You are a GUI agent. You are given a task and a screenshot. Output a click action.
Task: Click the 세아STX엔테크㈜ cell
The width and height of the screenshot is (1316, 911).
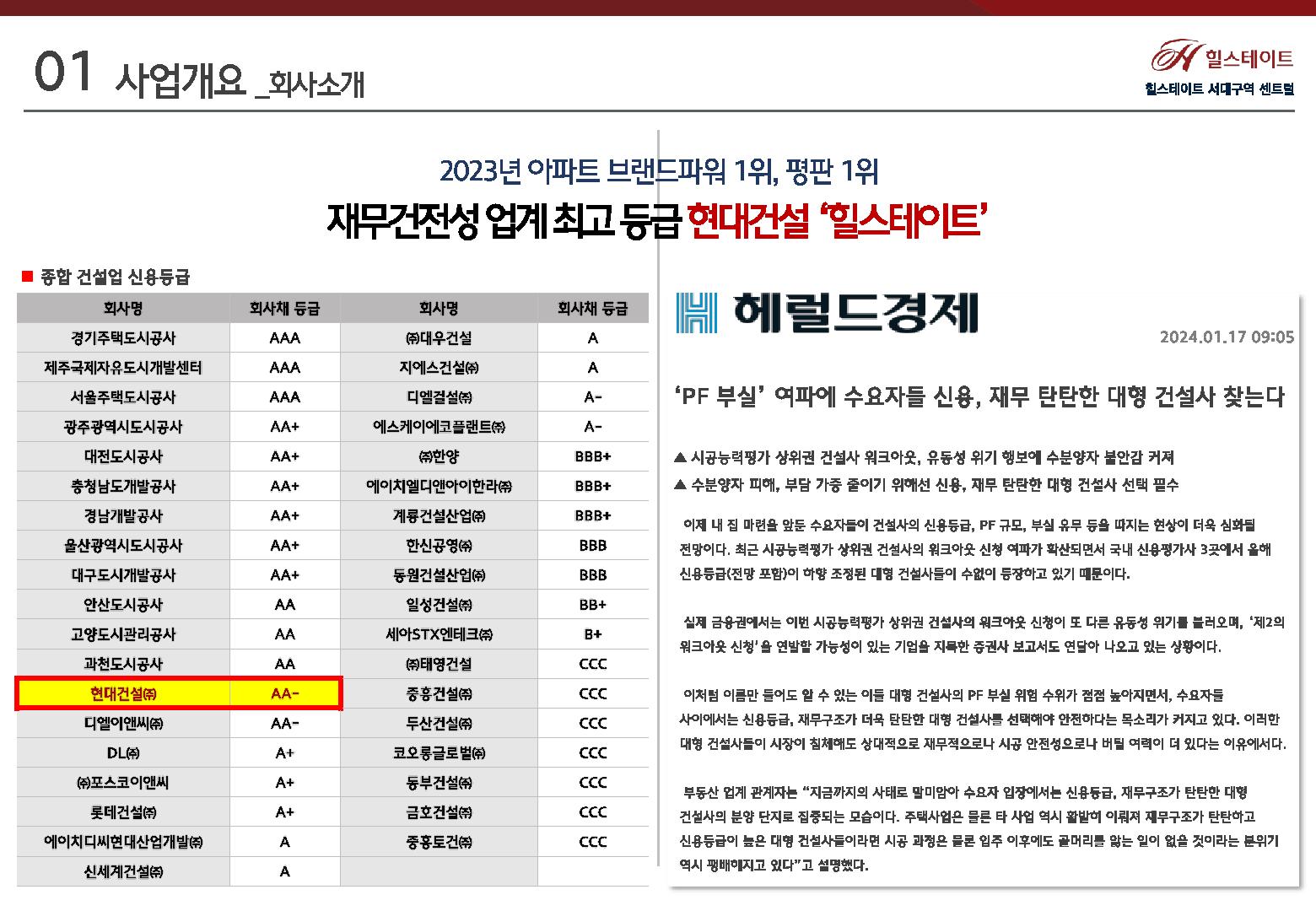pos(439,634)
